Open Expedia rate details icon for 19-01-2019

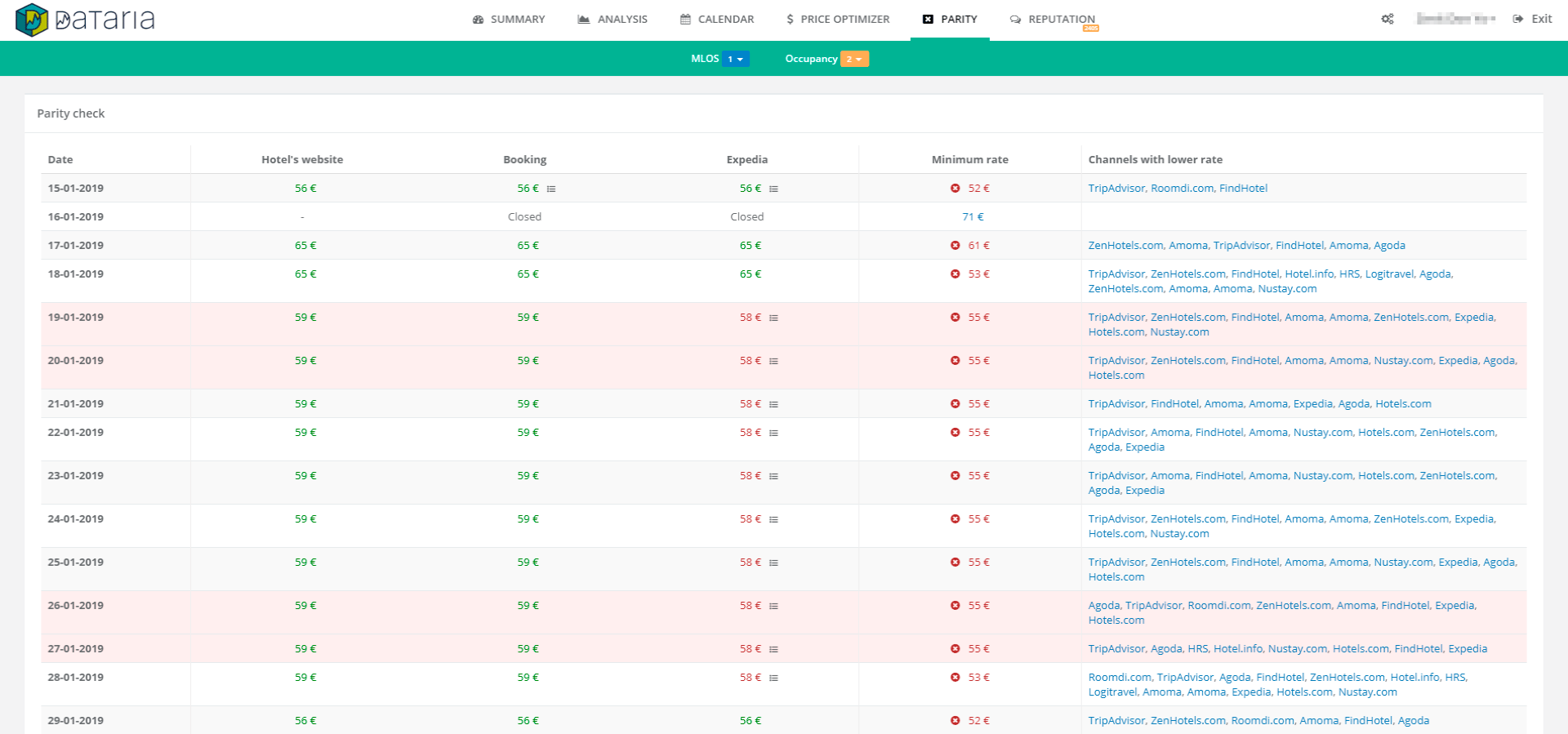(773, 318)
